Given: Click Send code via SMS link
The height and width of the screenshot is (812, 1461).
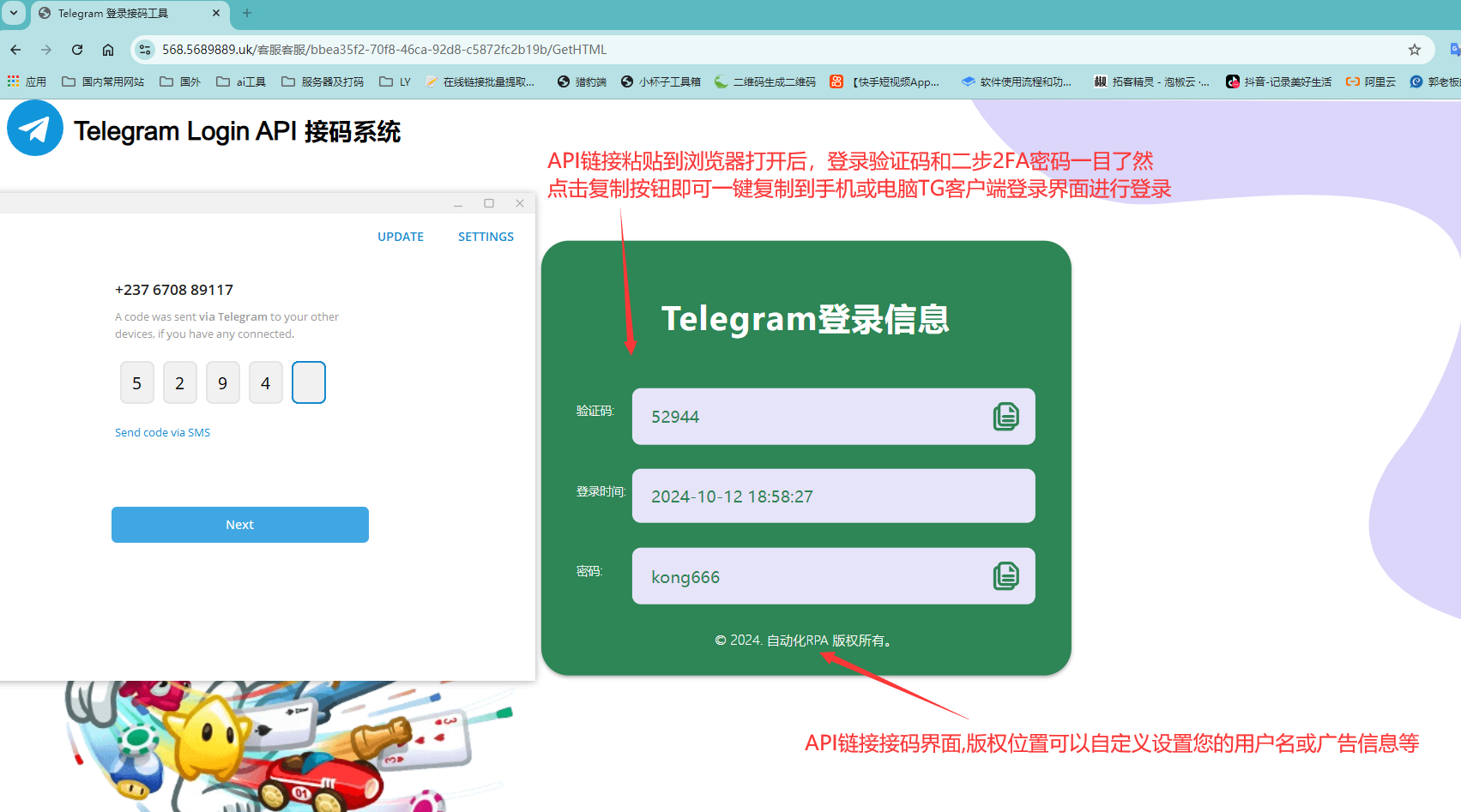Looking at the screenshot, I should coord(162,433).
